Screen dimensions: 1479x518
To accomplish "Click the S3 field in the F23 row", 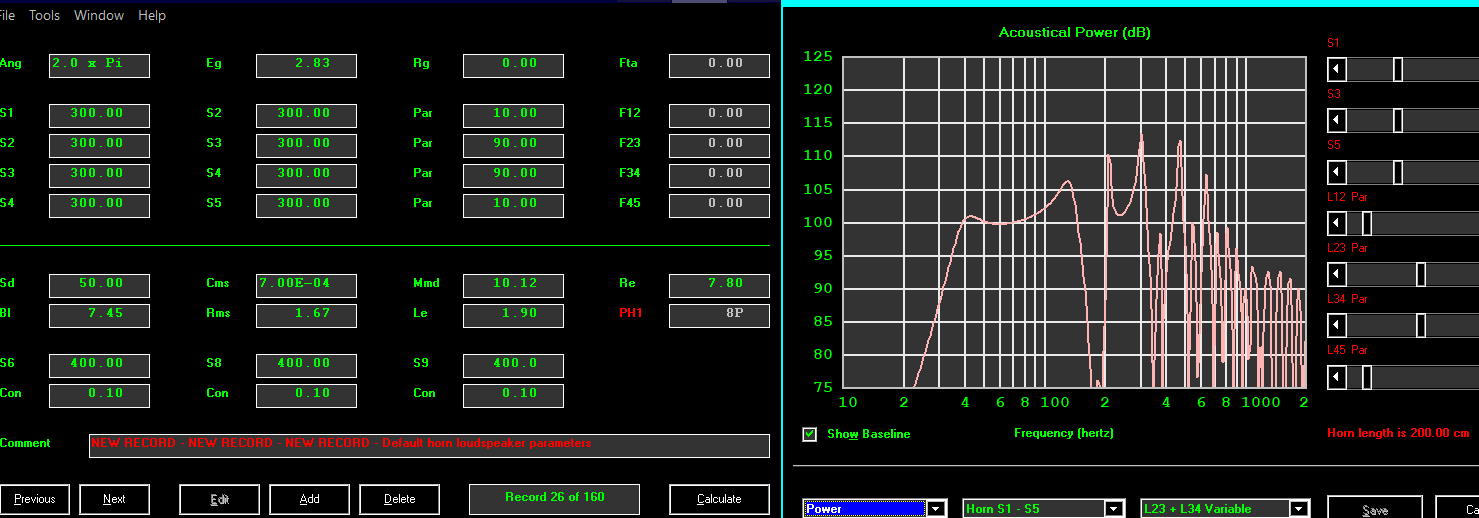I will click(306, 146).
